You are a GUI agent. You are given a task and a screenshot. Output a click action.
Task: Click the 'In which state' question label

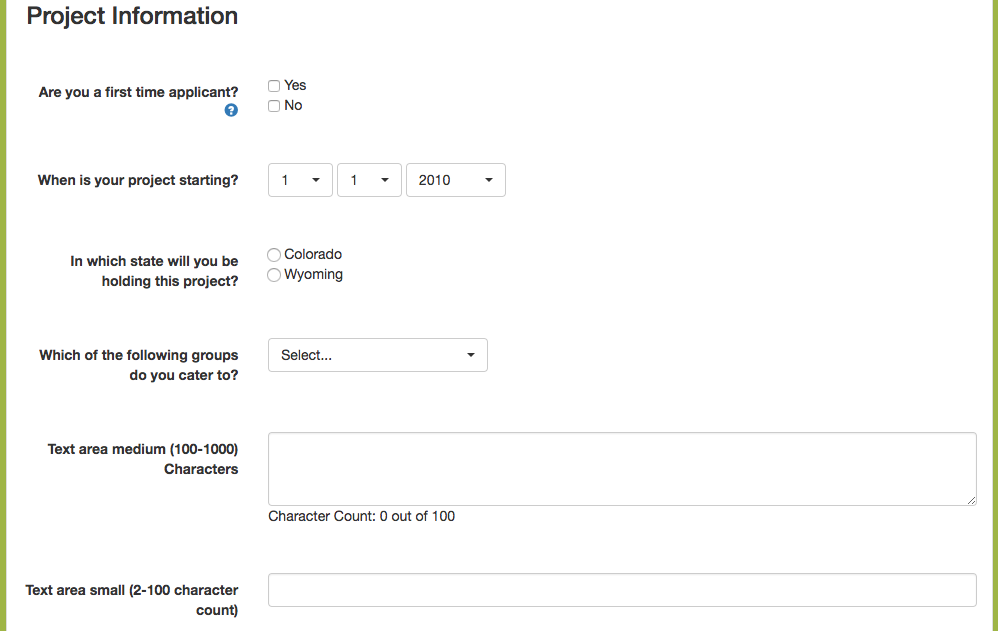point(154,271)
